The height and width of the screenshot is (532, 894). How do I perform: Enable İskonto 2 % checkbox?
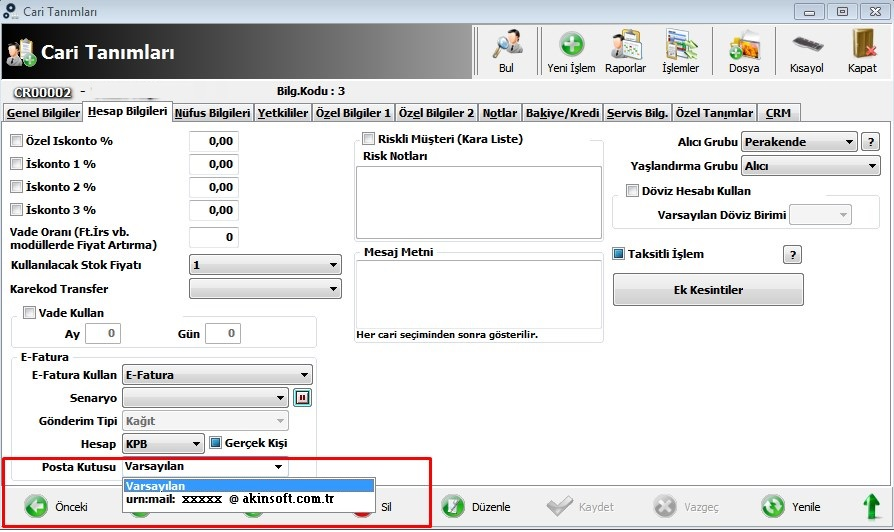click(x=17, y=186)
